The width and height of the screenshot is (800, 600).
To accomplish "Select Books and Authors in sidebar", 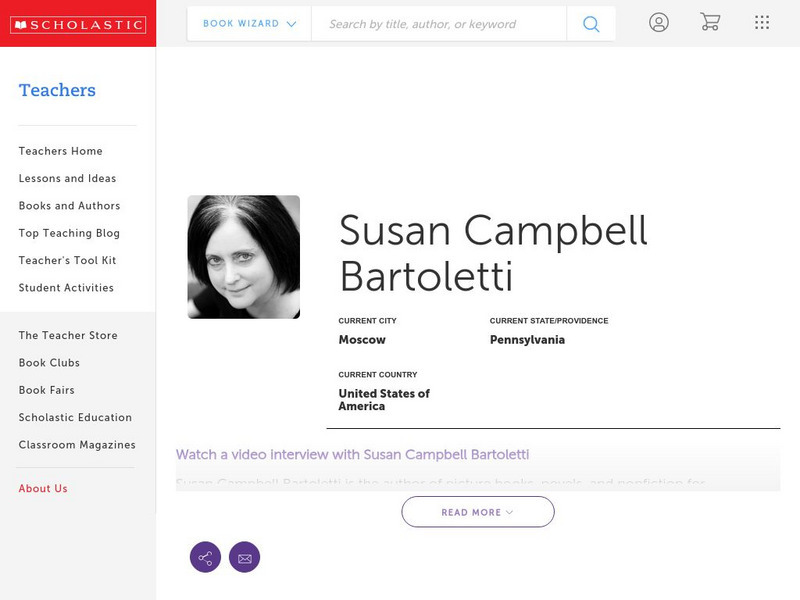I will click(x=69, y=206).
